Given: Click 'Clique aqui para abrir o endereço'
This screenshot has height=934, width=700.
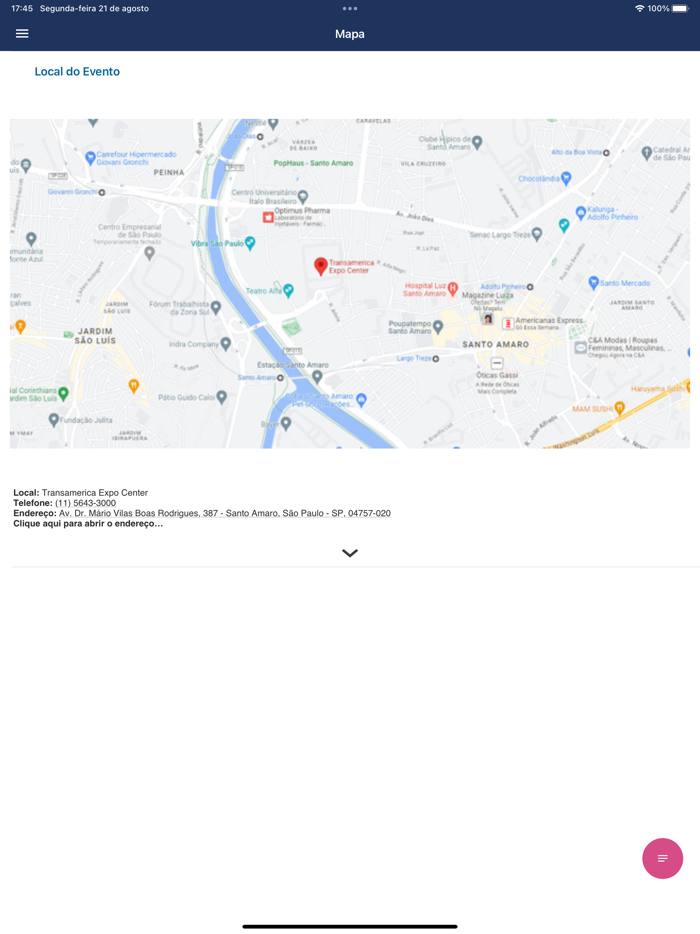Looking at the screenshot, I should (88, 524).
